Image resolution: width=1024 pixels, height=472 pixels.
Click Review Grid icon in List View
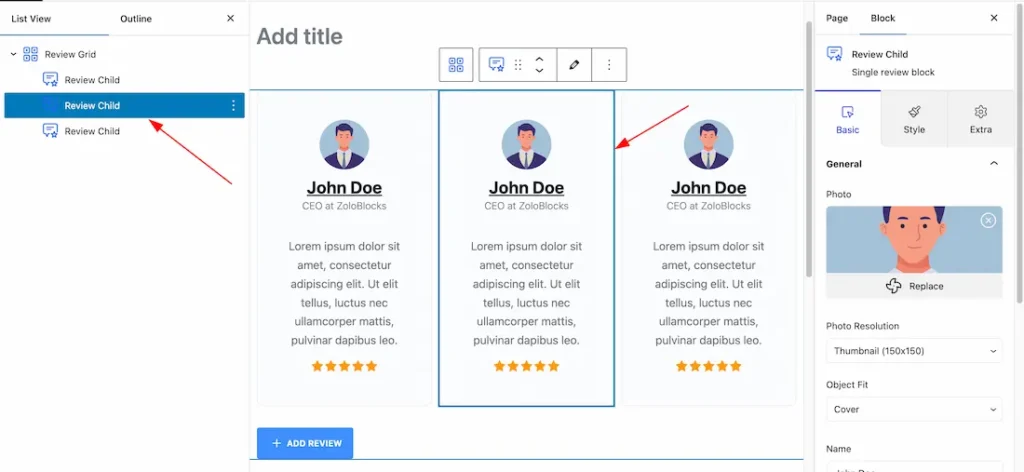click(x=31, y=54)
